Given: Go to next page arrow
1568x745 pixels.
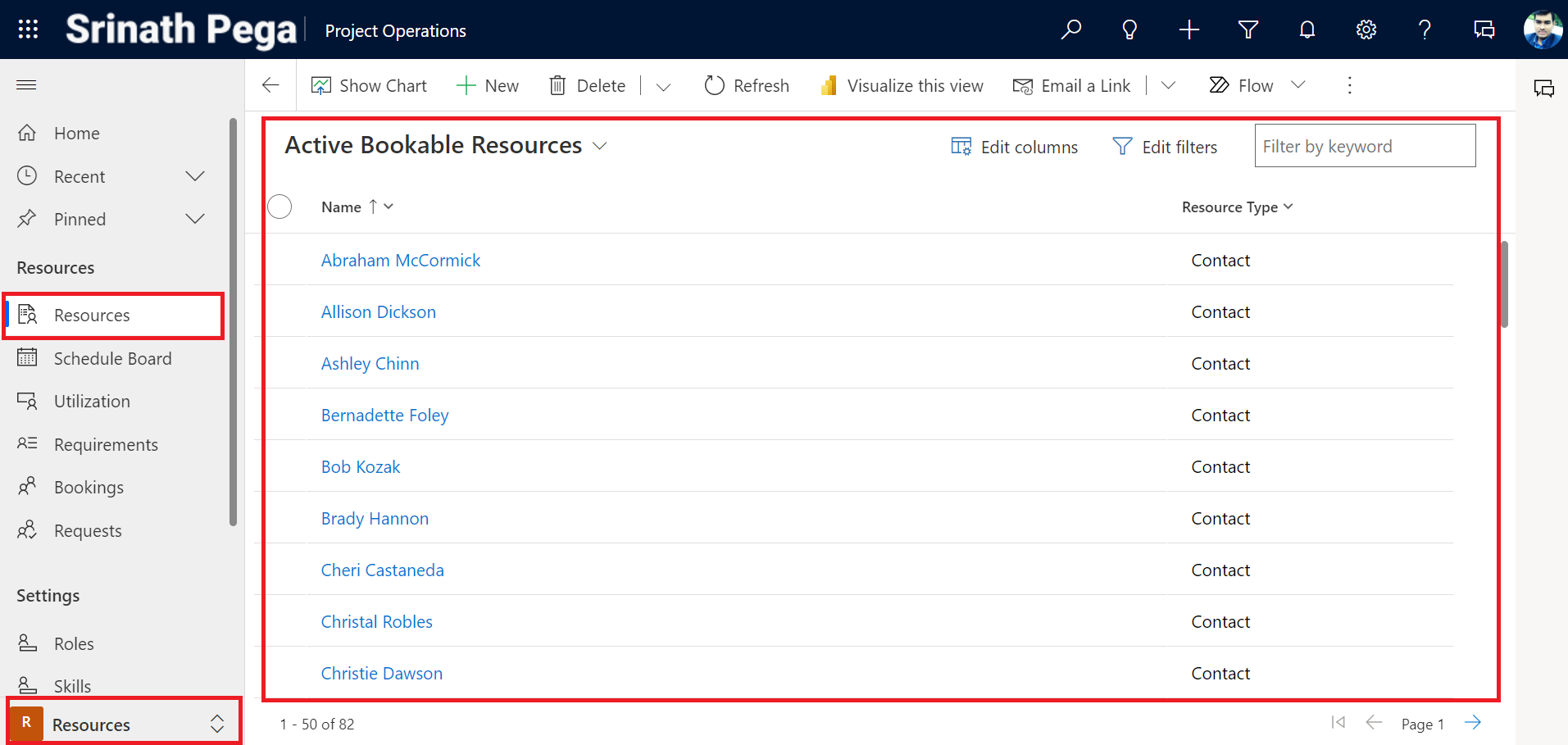Looking at the screenshot, I should [x=1473, y=723].
